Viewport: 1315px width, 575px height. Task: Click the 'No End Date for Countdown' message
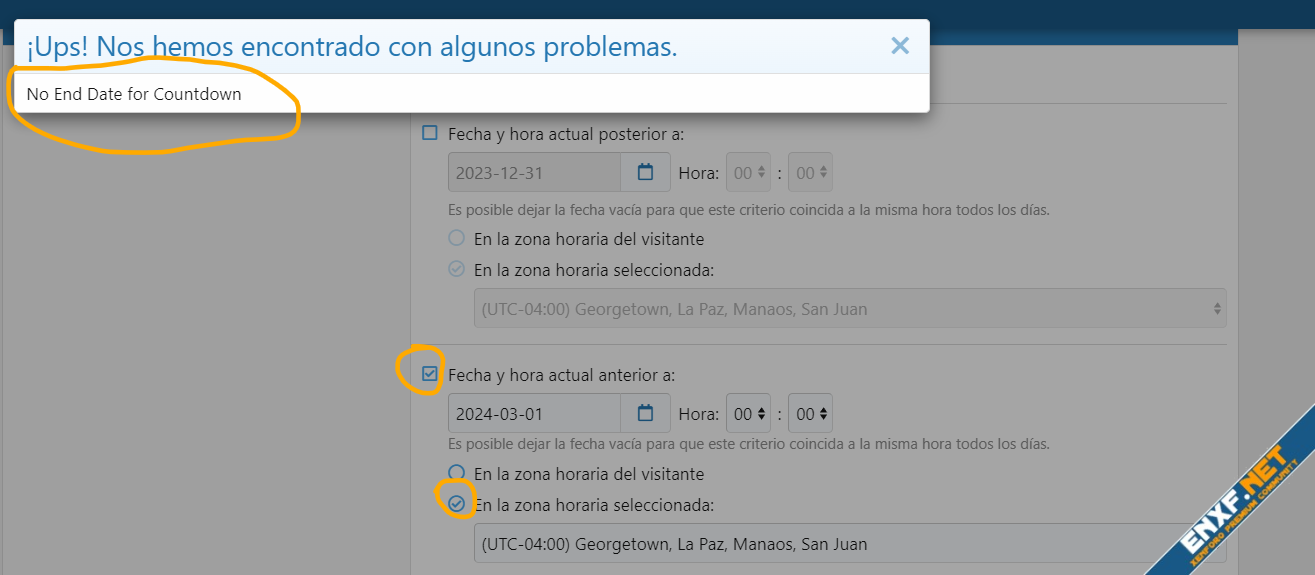coord(134,94)
